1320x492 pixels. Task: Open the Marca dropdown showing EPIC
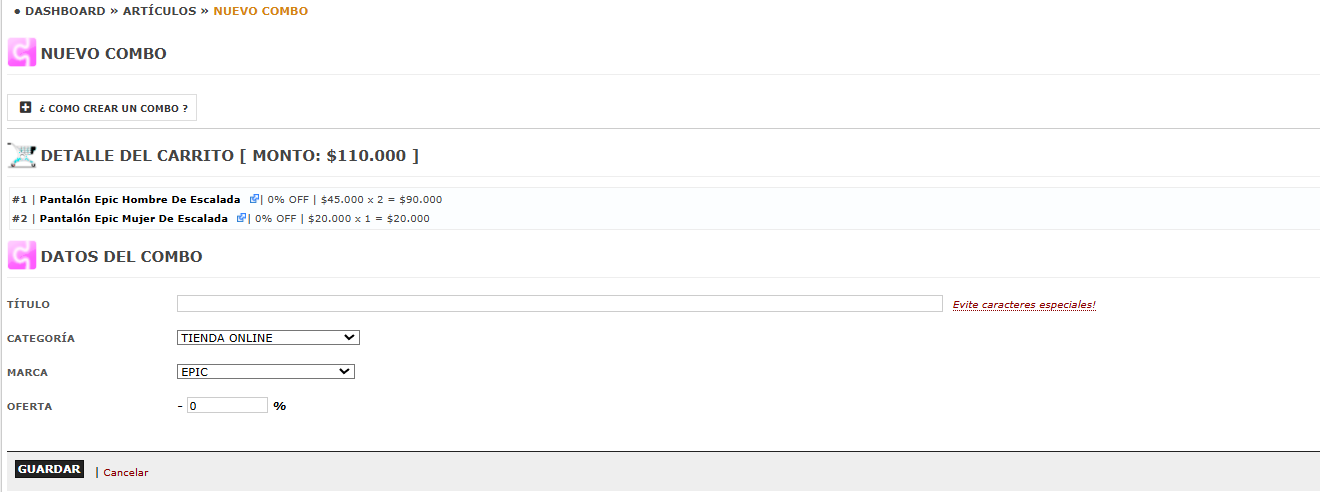pos(266,372)
